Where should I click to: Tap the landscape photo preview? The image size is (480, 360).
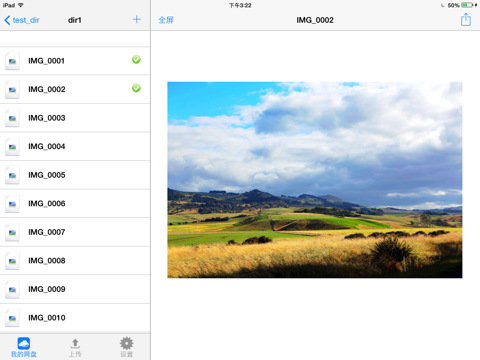click(315, 180)
